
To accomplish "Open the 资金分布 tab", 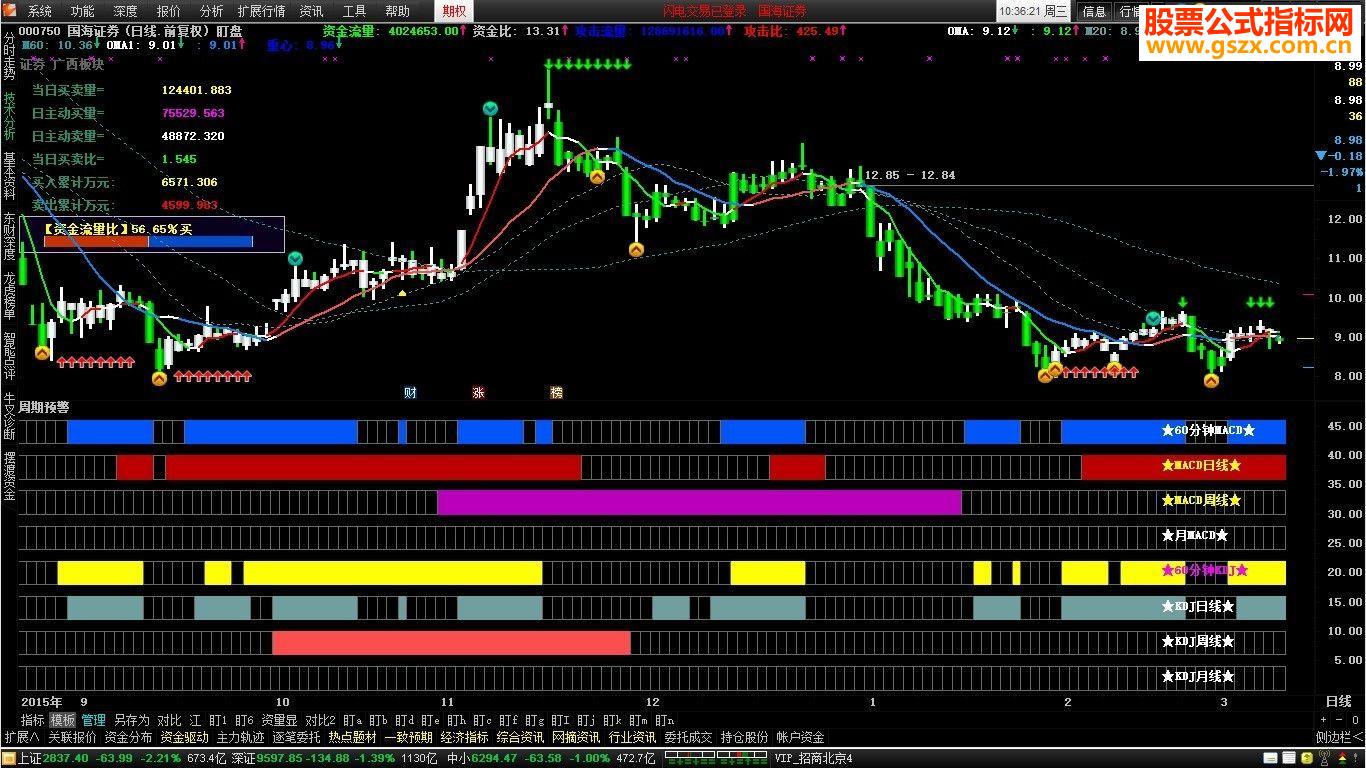I will point(128,738).
